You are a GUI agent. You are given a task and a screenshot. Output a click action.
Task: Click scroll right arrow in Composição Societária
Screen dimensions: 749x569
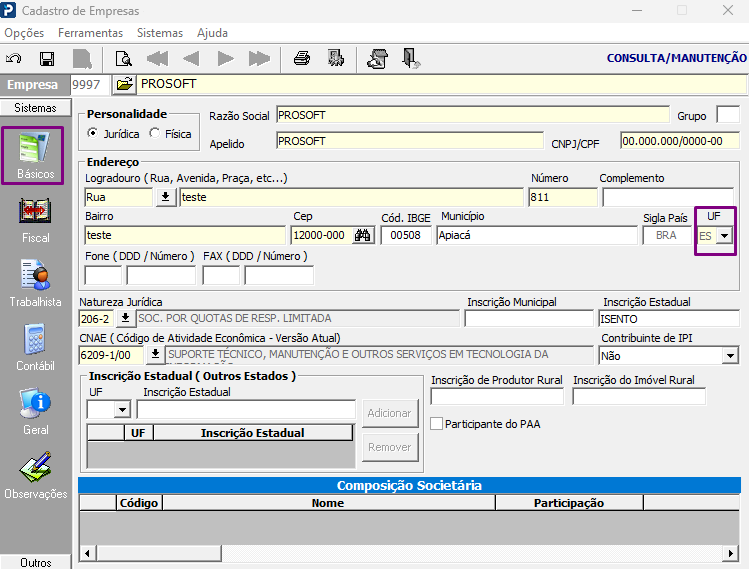pos(730,553)
